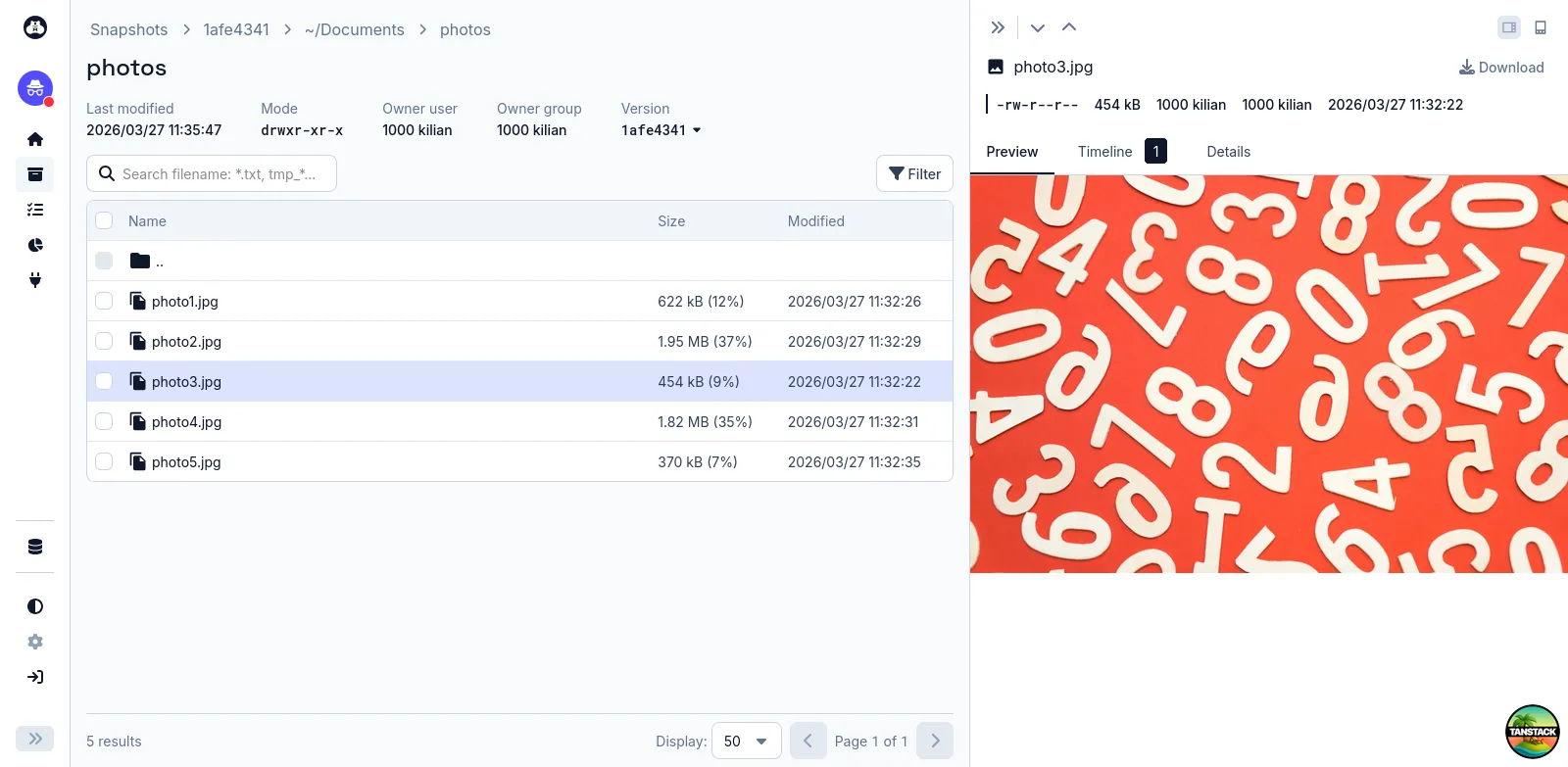Open the settings gear icon

35,642
